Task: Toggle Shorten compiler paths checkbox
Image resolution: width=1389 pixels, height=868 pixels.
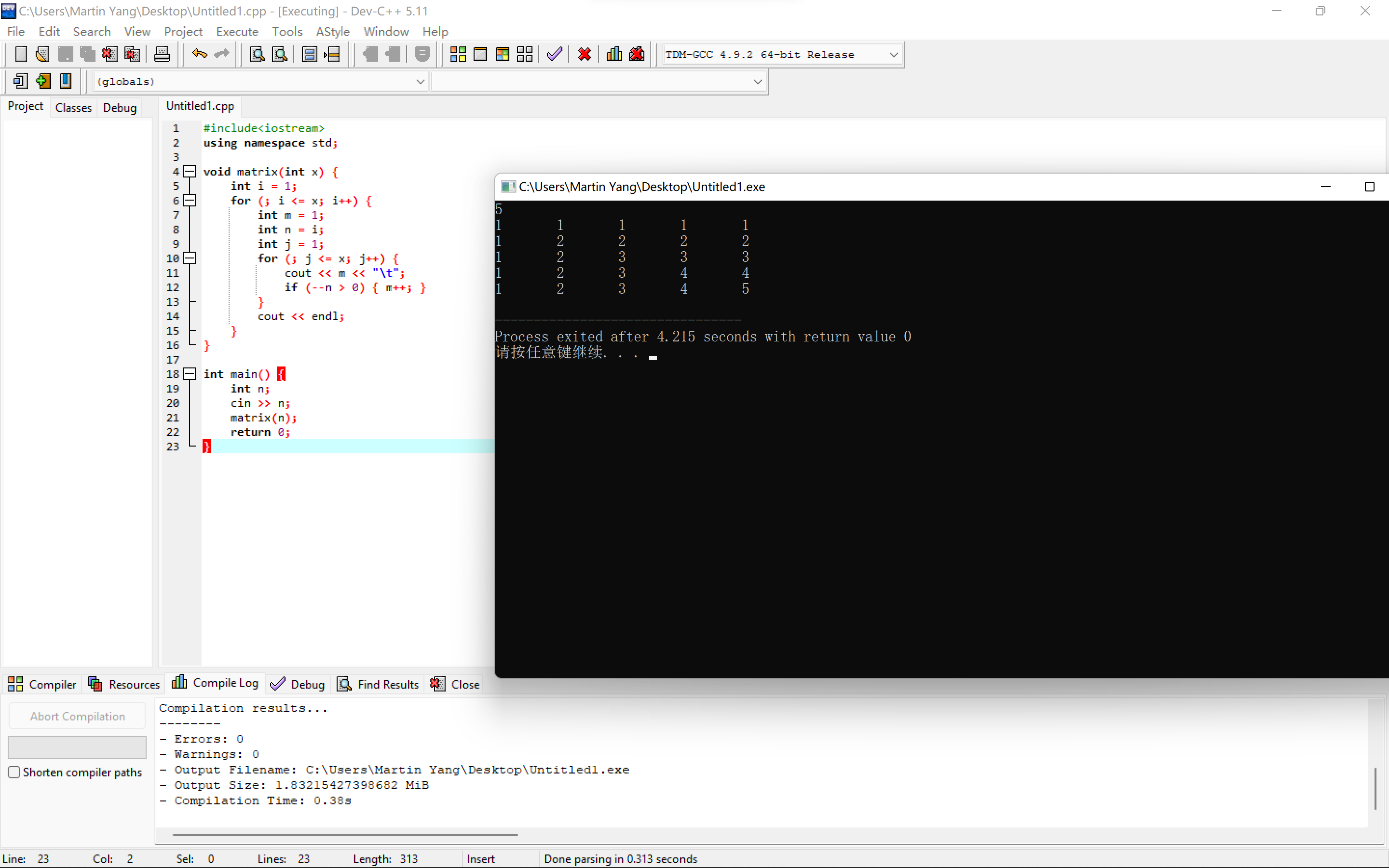Action: click(14, 772)
